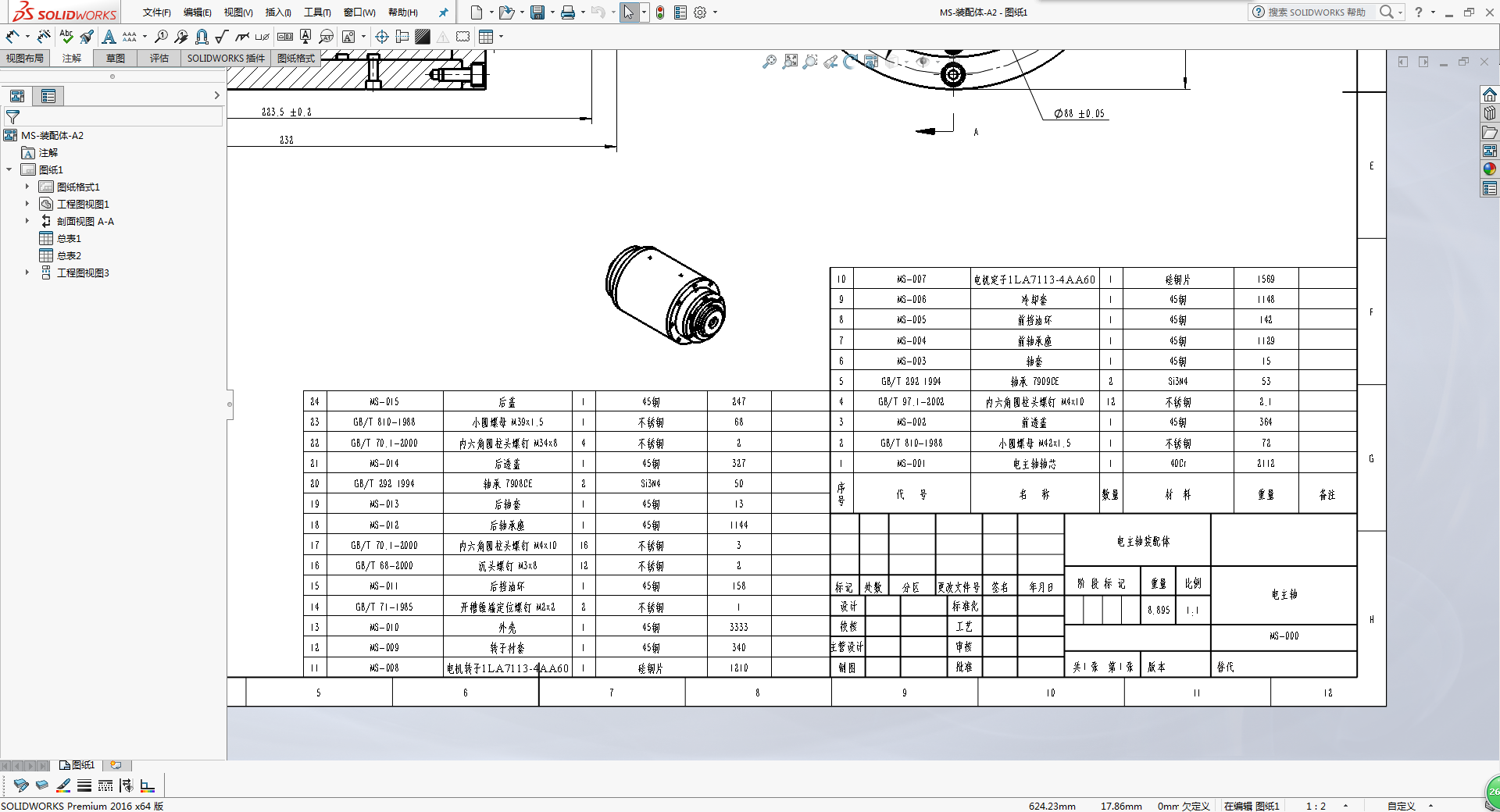Image resolution: width=1500 pixels, height=812 pixels.
Task: Rotate the view with the Rotate icon
Action: [x=850, y=61]
